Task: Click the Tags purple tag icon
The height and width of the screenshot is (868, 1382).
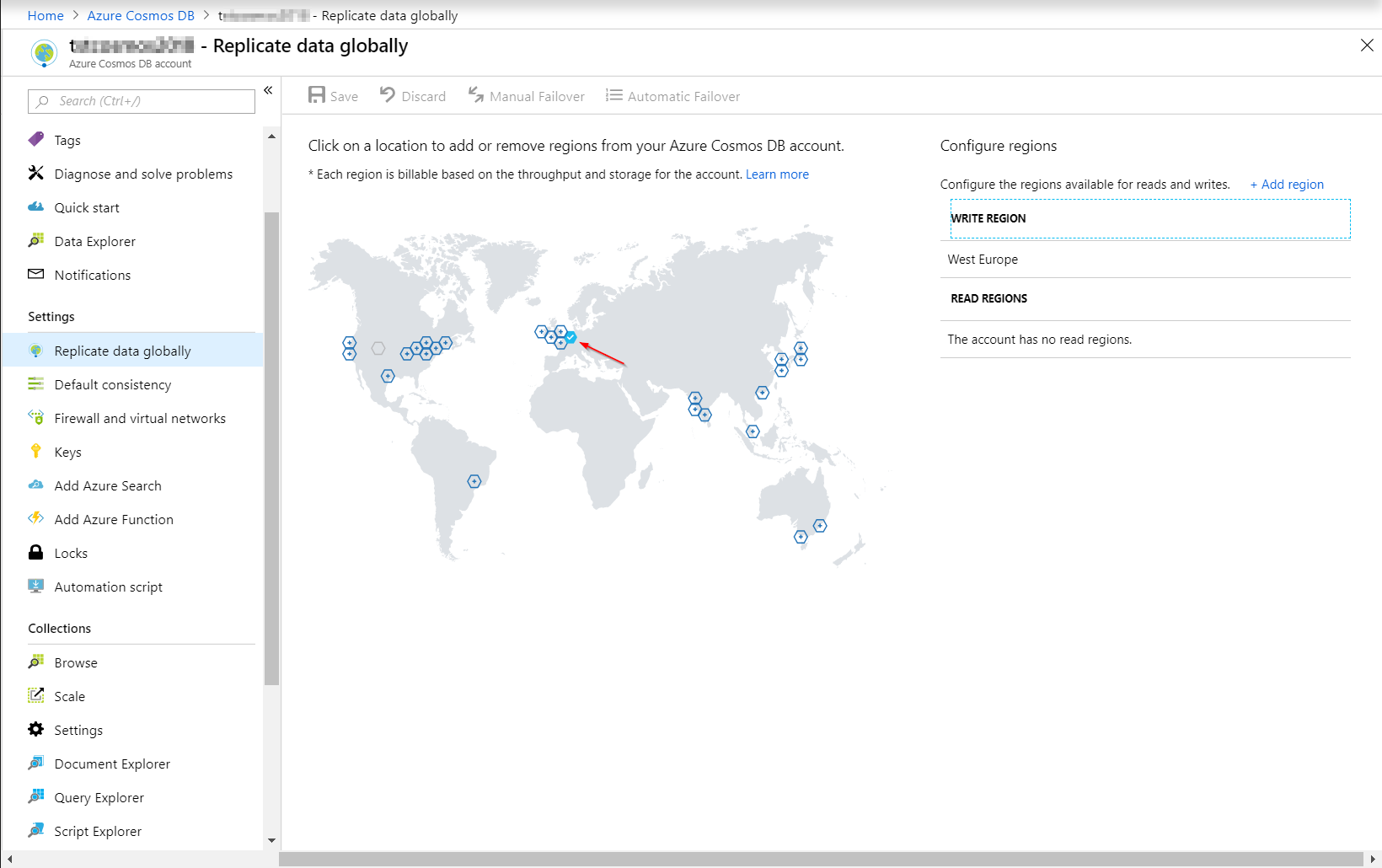Action: [x=35, y=139]
